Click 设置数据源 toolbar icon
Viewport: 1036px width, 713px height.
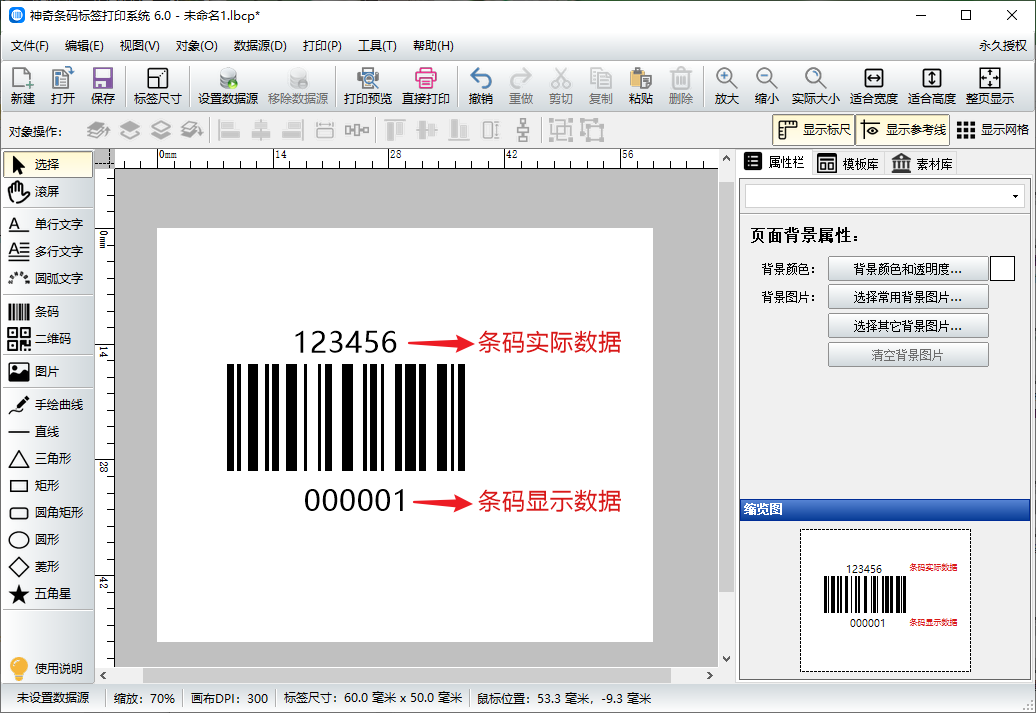tap(228, 86)
